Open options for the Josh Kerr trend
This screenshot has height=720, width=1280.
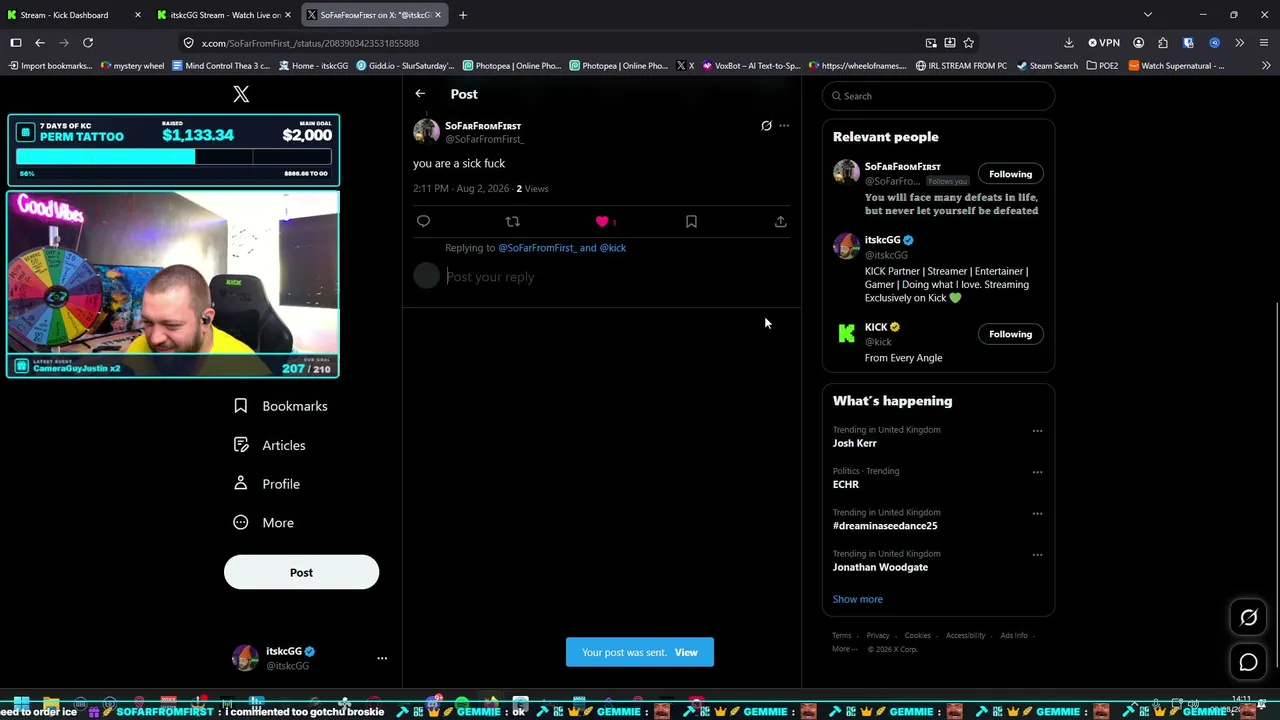(1037, 431)
